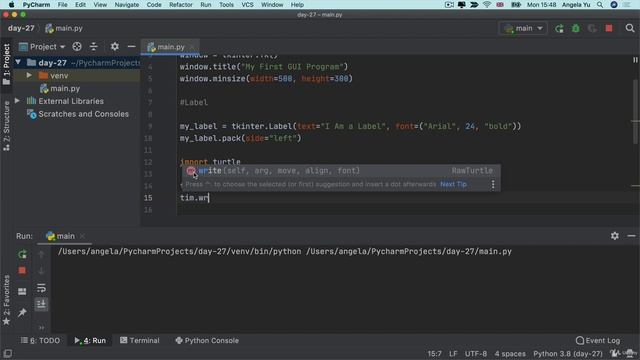Viewport: 640px width, 360px height.
Task: Open Run panel settings gear
Action: click(615, 236)
